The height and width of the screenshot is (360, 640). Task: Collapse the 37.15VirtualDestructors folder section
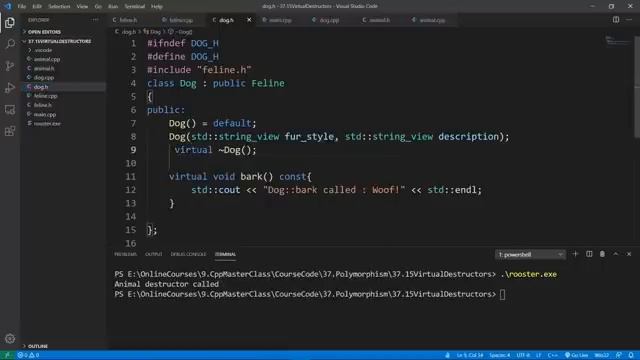59,41
